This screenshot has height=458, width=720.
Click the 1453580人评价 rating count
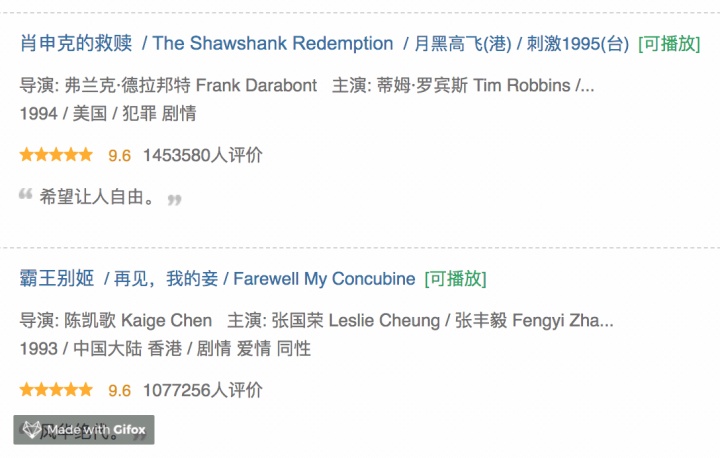[x=202, y=155]
